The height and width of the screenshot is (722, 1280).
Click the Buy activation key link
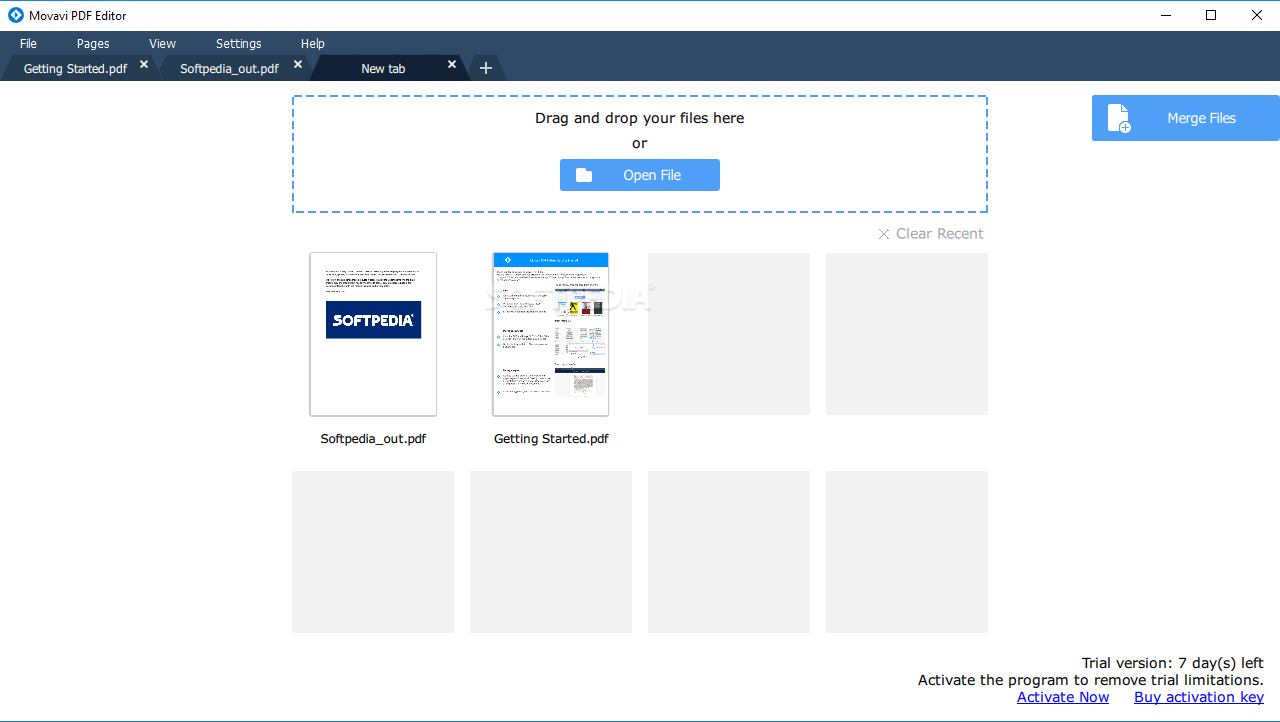pyautogui.click(x=1198, y=697)
